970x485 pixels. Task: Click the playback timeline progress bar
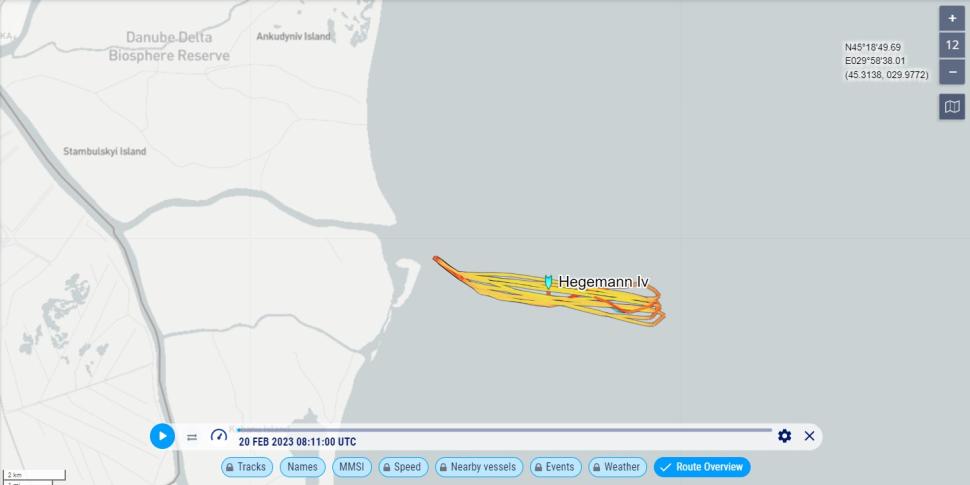click(x=504, y=430)
